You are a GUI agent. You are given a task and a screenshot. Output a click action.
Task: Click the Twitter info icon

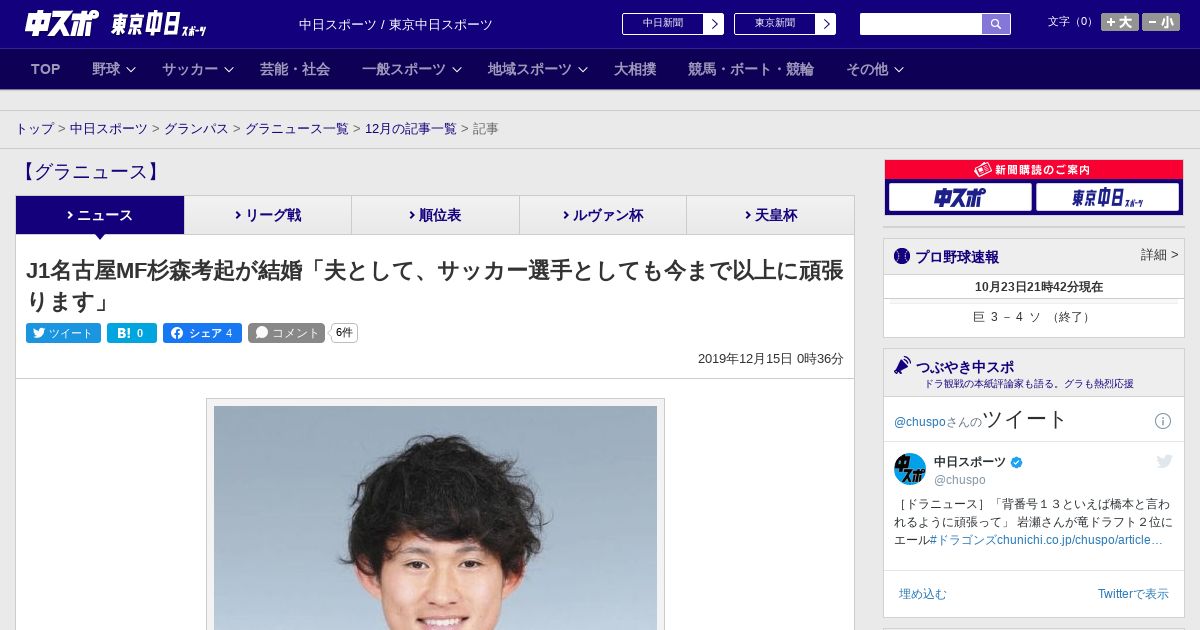pos(1163,421)
